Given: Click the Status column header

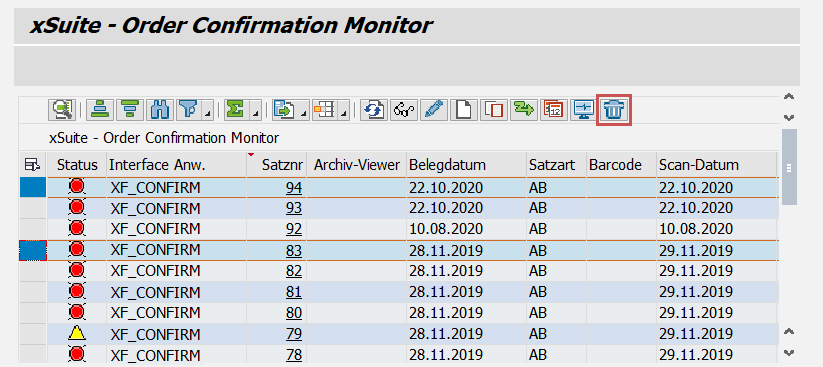Looking at the screenshot, I should [77, 165].
